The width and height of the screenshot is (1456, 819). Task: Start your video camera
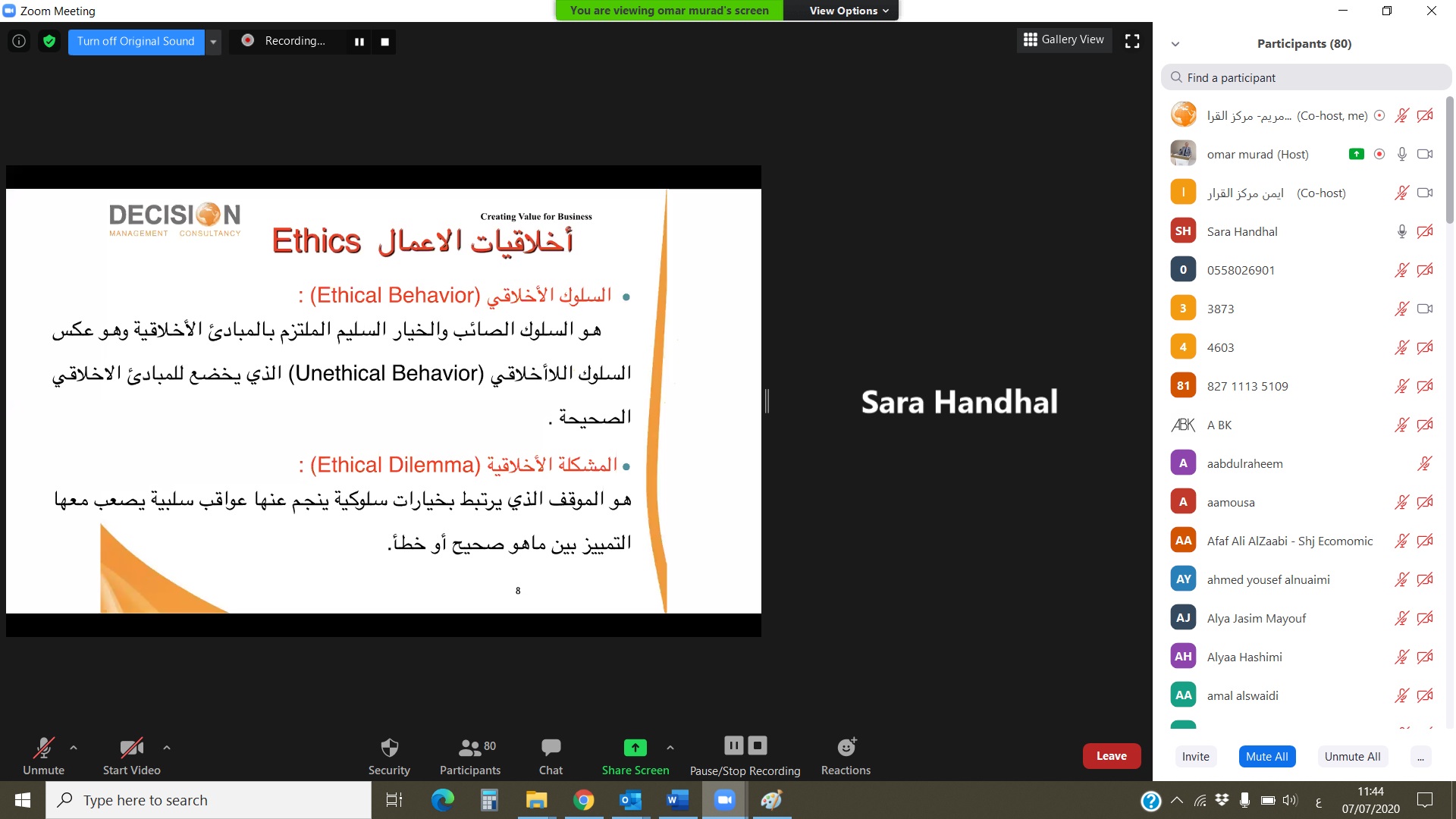pyautogui.click(x=131, y=755)
